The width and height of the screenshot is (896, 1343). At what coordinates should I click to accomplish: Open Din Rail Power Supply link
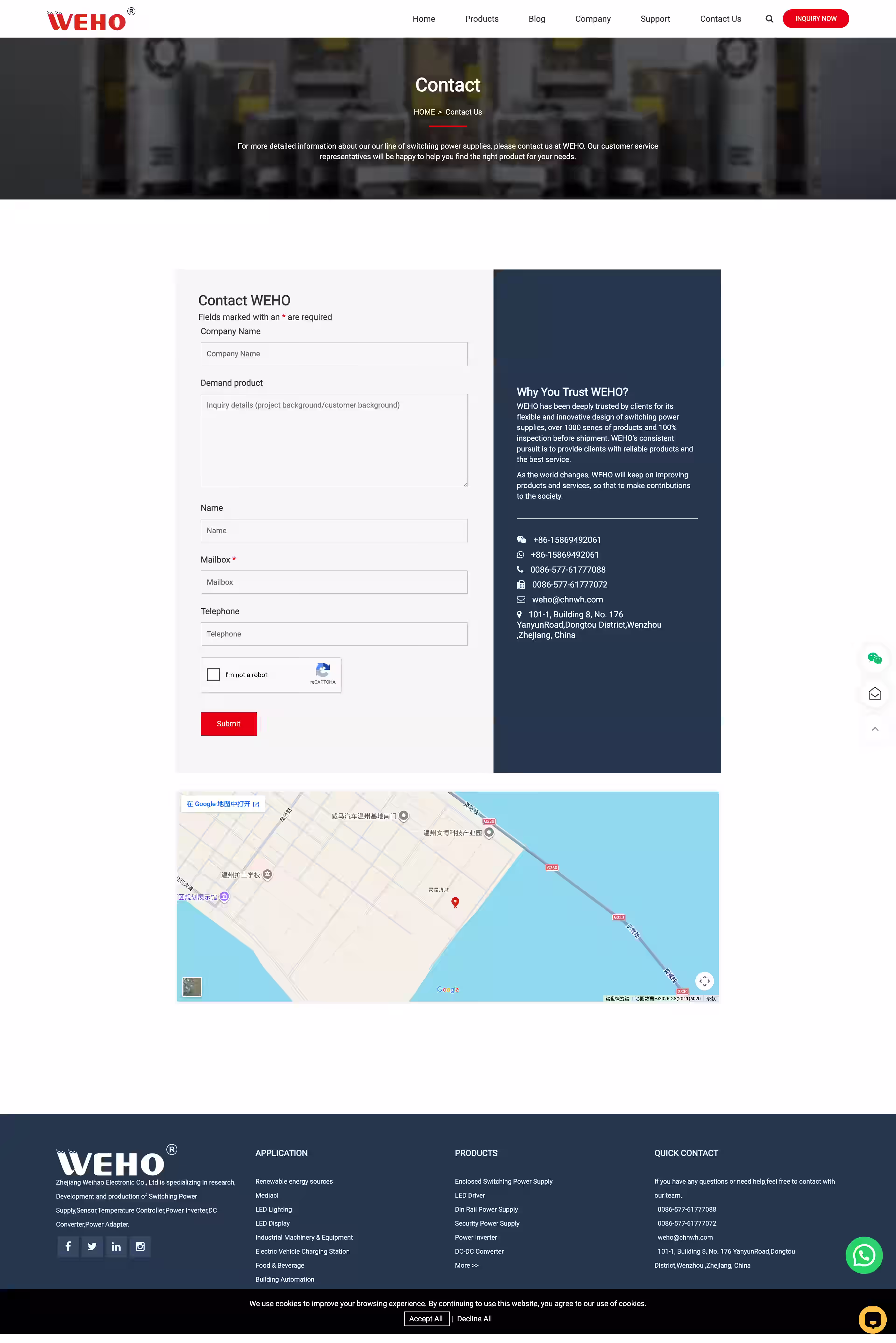point(486,1209)
